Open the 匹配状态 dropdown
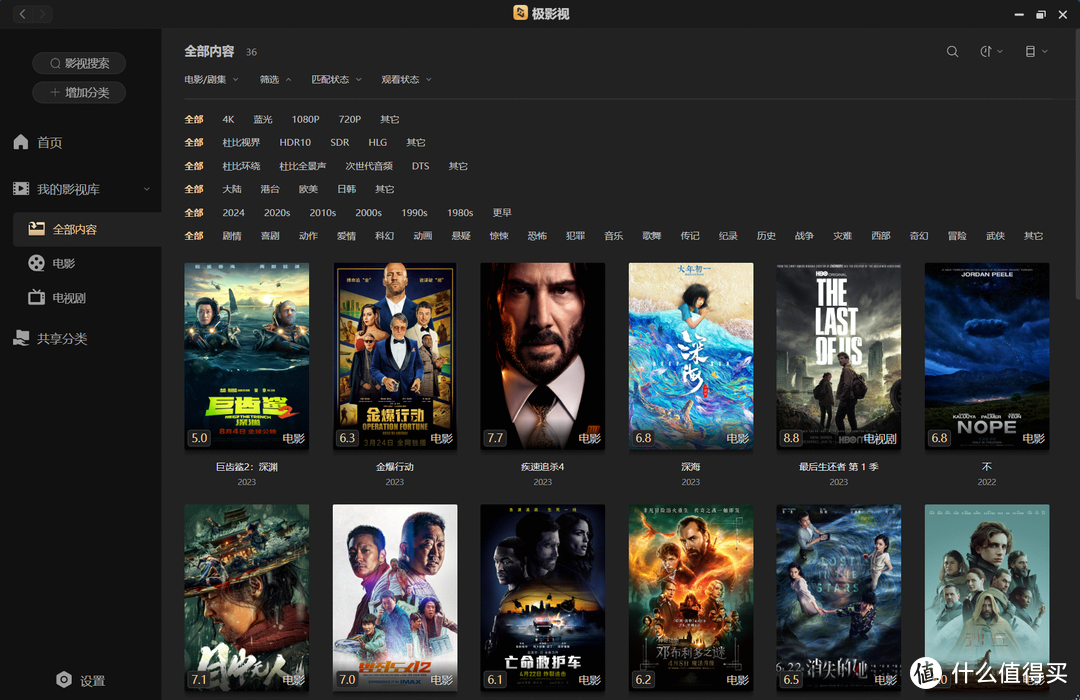Image resolution: width=1080 pixels, height=700 pixels. pyautogui.click(x=337, y=79)
